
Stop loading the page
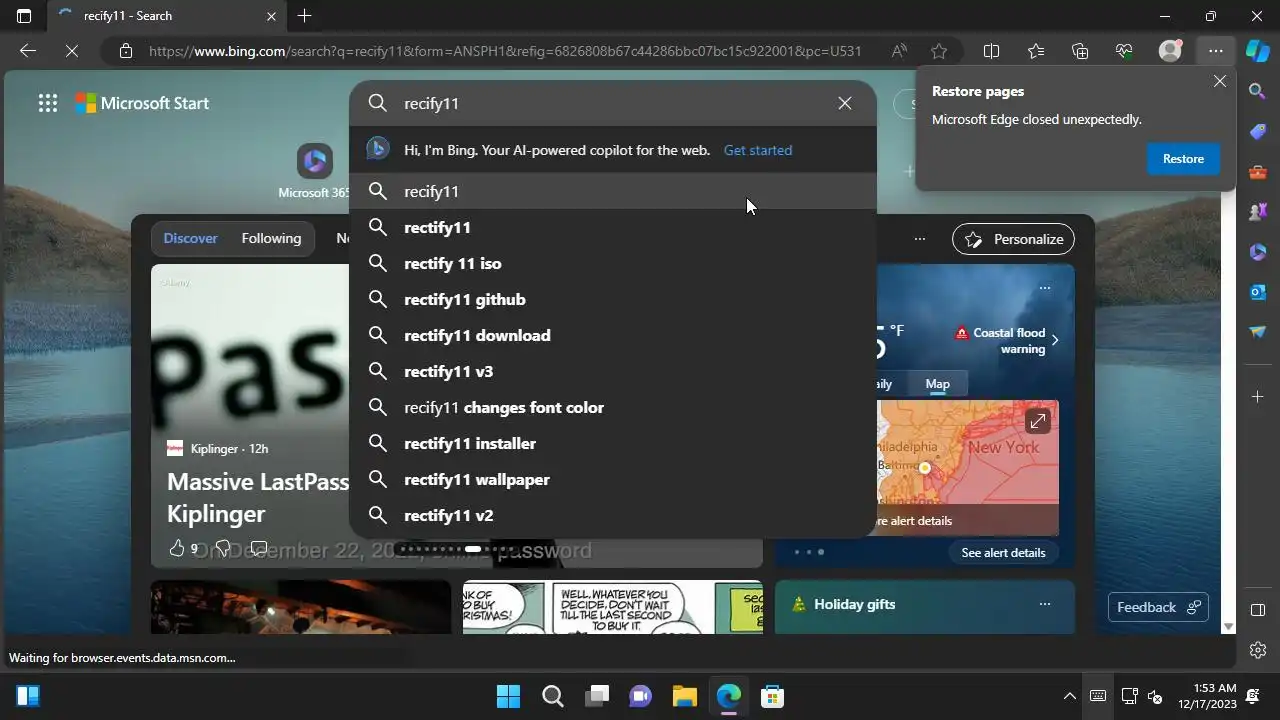click(x=72, y=51)
